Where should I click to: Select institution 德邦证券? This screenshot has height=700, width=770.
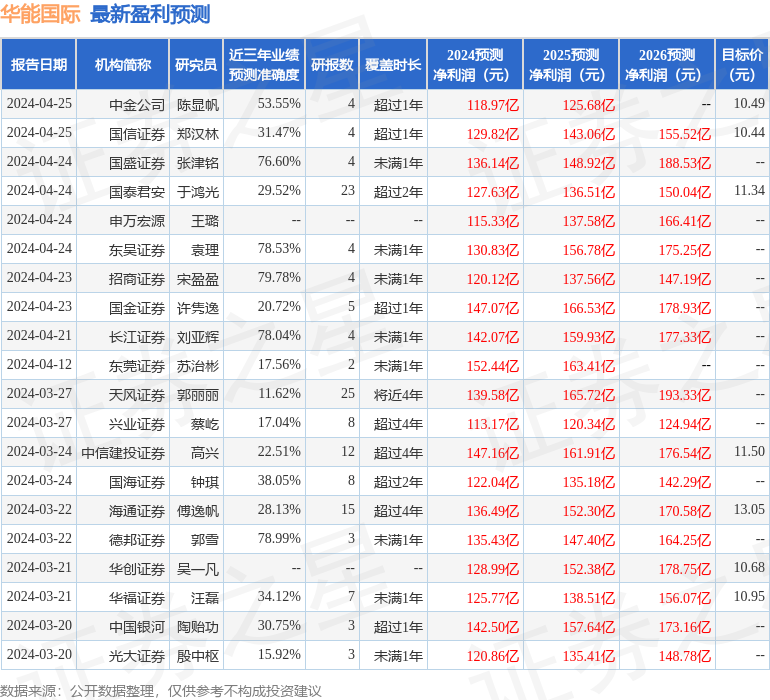137,539
